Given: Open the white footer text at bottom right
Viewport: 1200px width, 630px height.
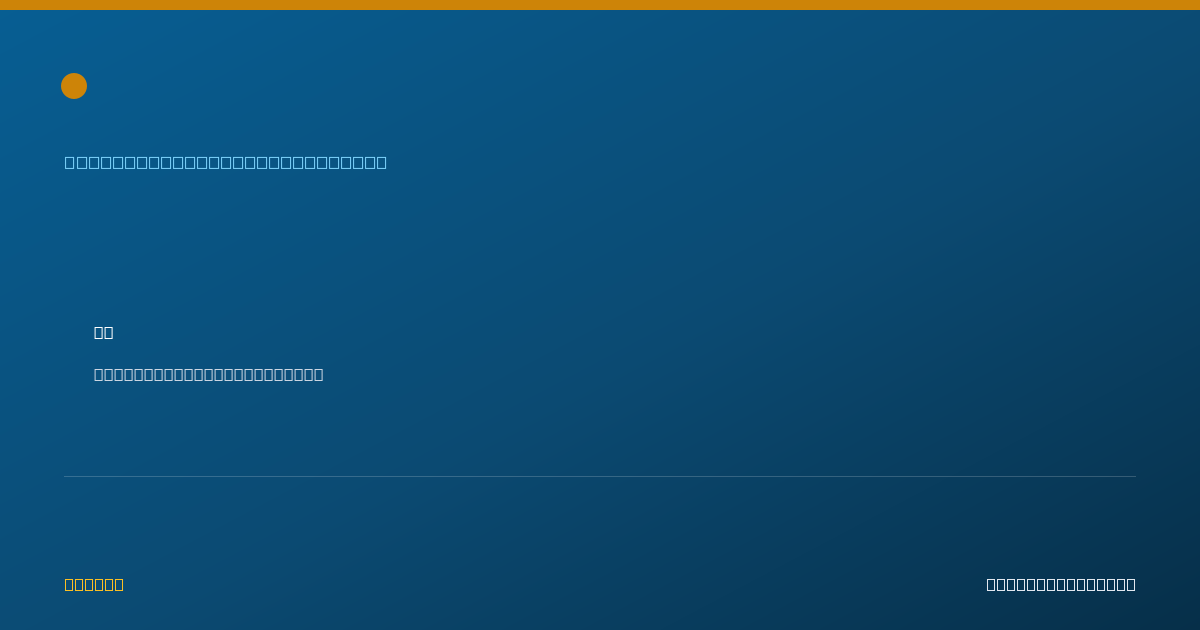Looking at the screenshot, I should click(x=1061, y=584).
